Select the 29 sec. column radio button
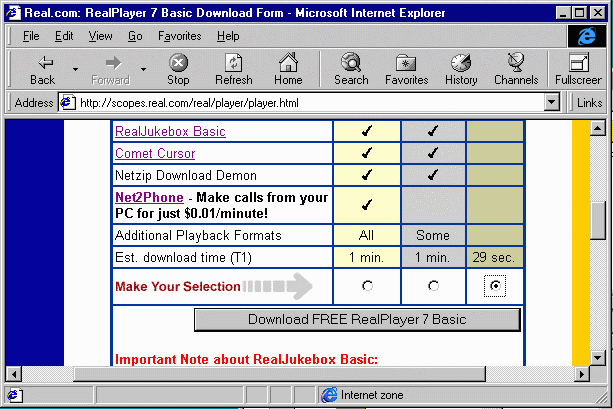Screen dimensions: 613x409 495,286
